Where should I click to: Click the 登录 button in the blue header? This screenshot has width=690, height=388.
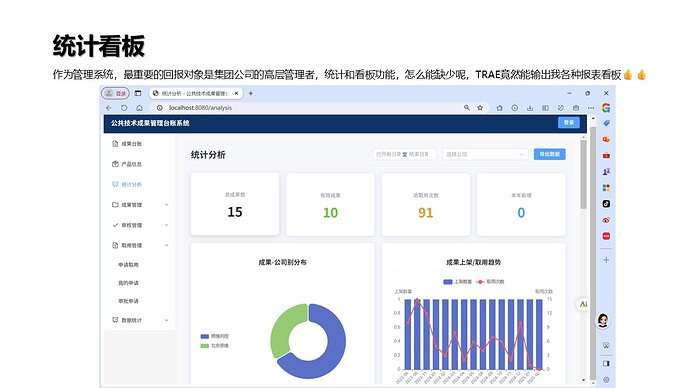569,123
